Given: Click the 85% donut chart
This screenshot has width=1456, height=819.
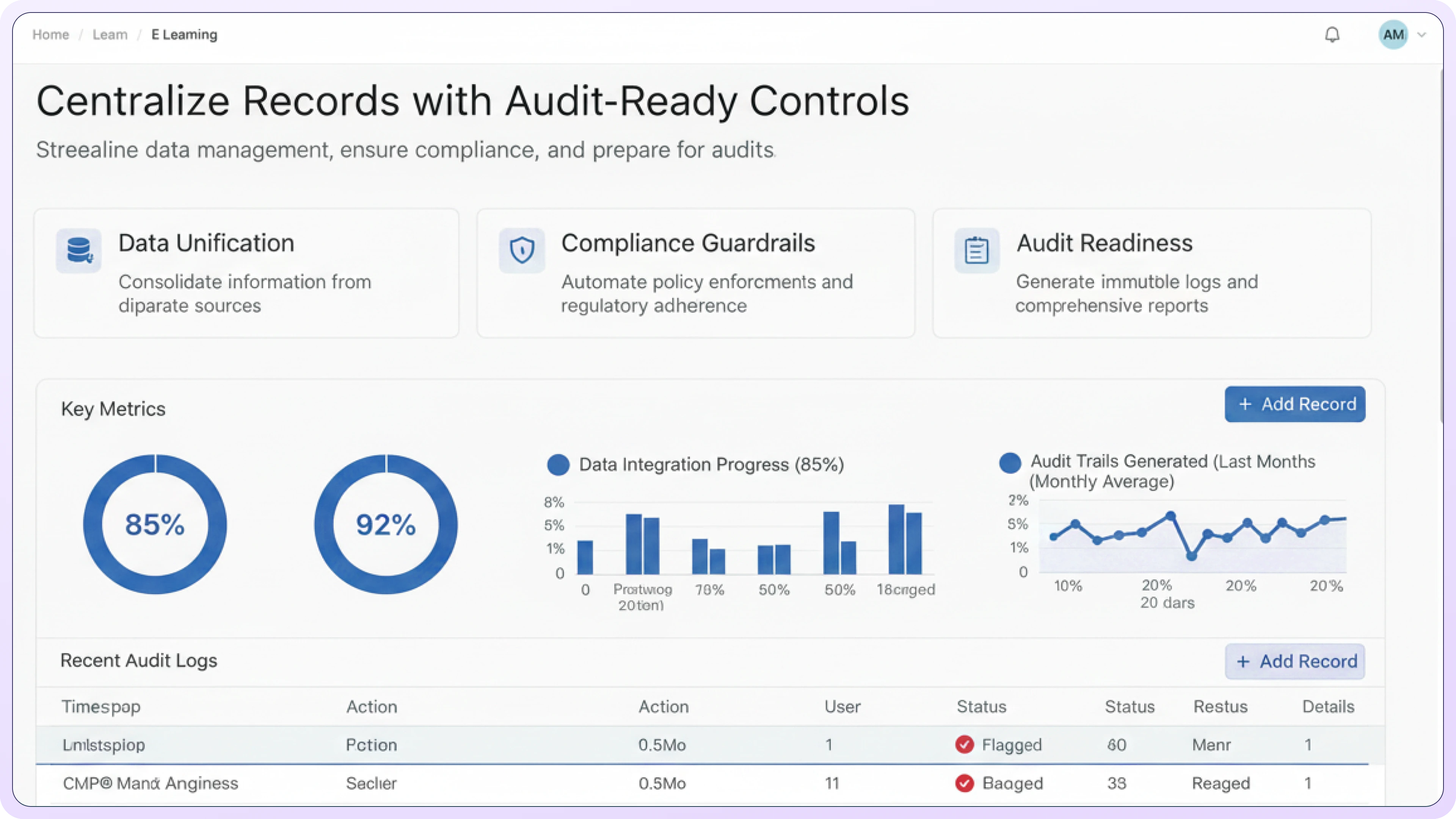Looking at the screenshot, I should pyautogui.click(x=155, y=524).
